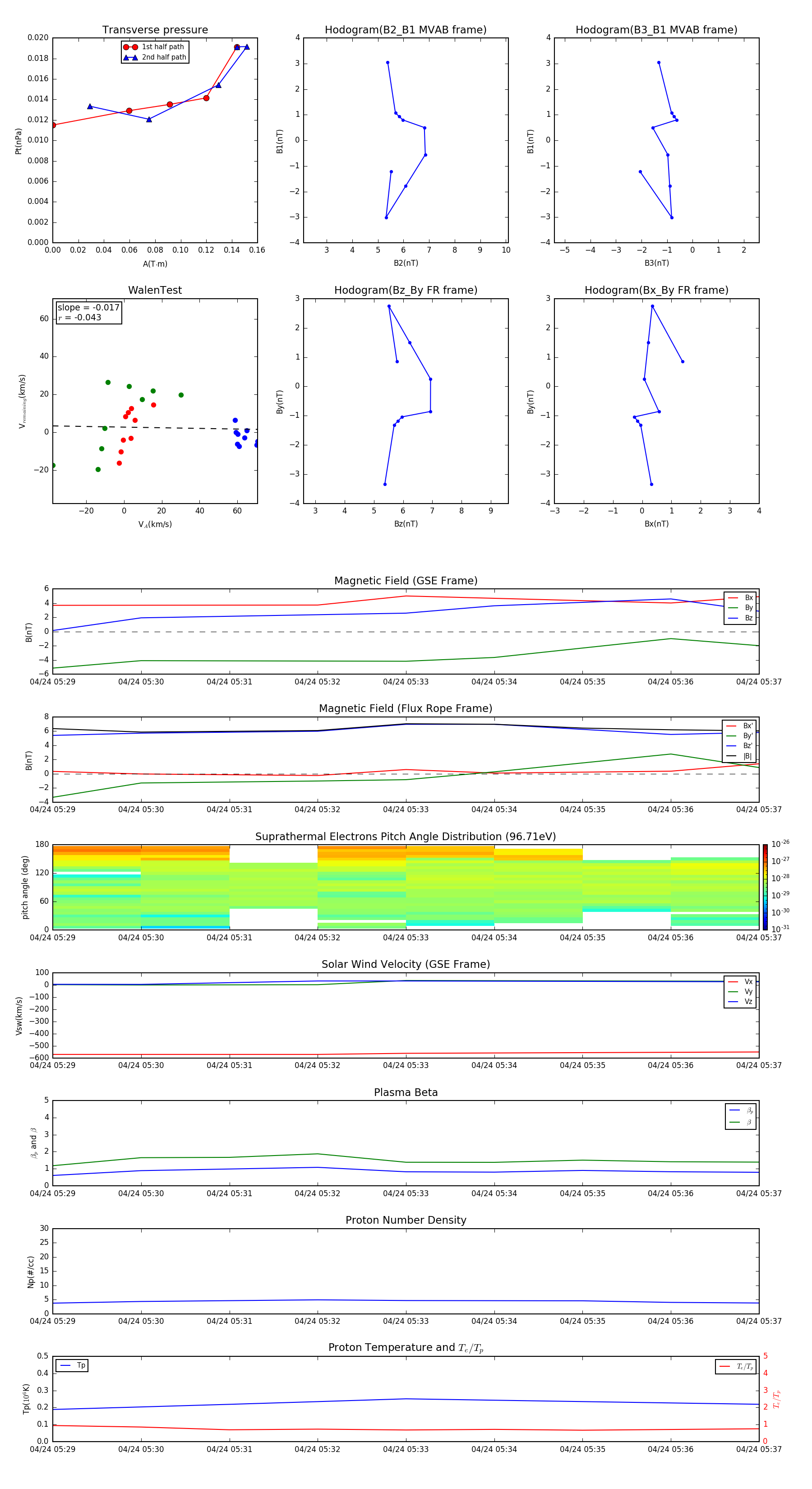Click '04/24 05:33' tick under GSE magnetic field
The width and height of the screenshot is (812, 1489).
pyautogui.click(x=406, y=682)
